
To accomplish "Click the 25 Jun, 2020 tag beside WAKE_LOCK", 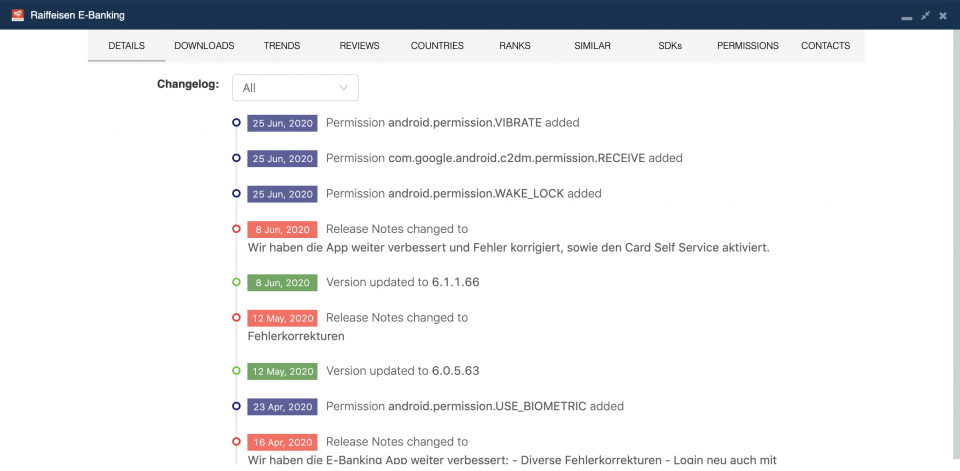I will (x=282, y=194).
